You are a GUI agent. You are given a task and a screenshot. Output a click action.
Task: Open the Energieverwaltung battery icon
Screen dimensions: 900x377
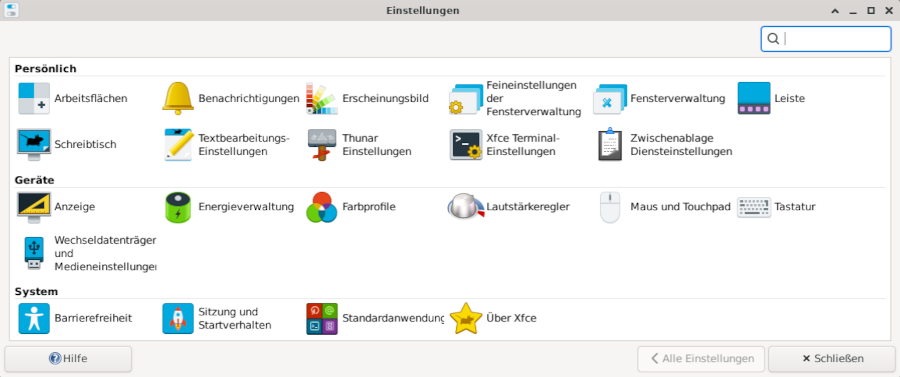(178, 207)
